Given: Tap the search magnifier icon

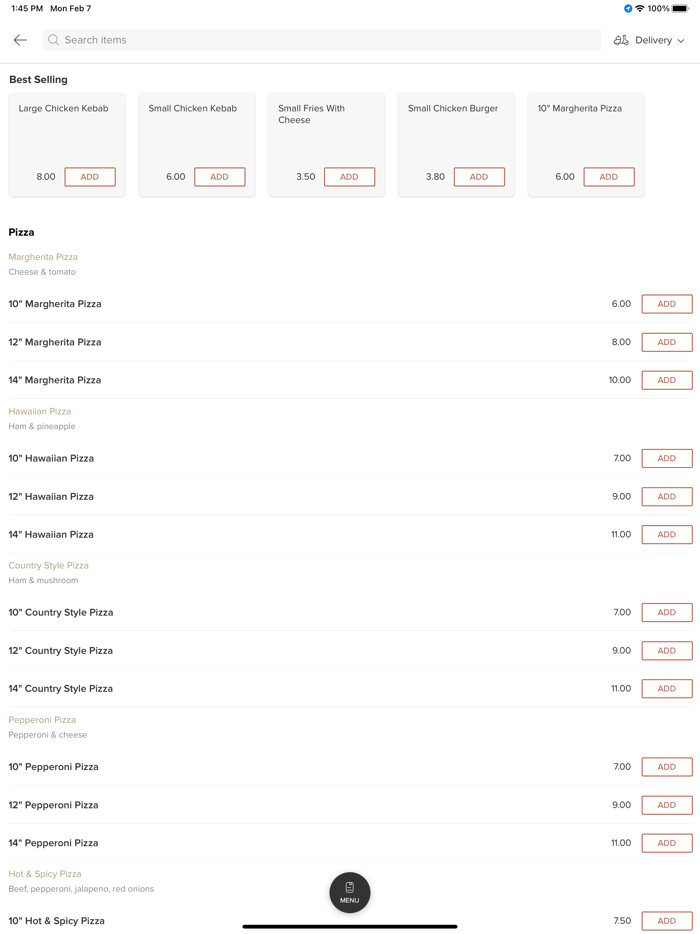Looking at the screenshot, I should pyautogui.click(x=54, y=40).
